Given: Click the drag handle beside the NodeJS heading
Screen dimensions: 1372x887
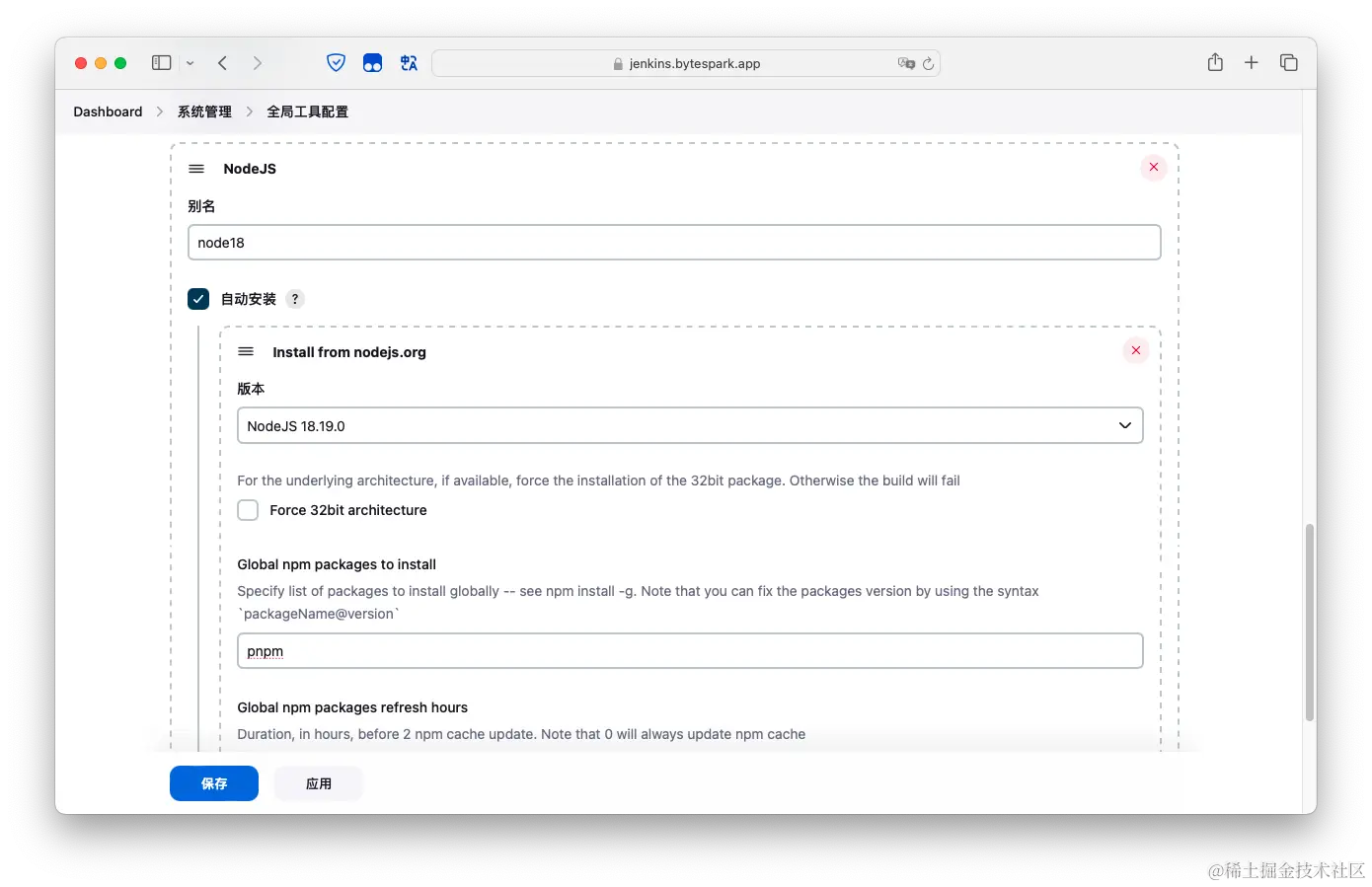Looking at the screenshot, I should [x=195, y=168].
